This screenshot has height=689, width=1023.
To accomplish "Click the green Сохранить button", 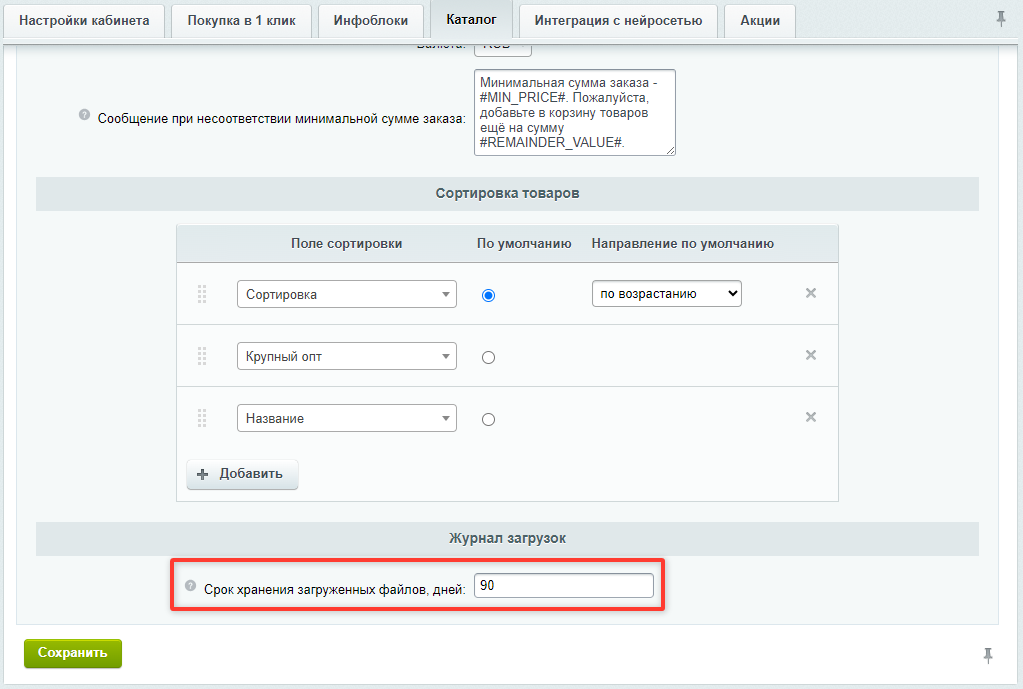I will (72, 653).
